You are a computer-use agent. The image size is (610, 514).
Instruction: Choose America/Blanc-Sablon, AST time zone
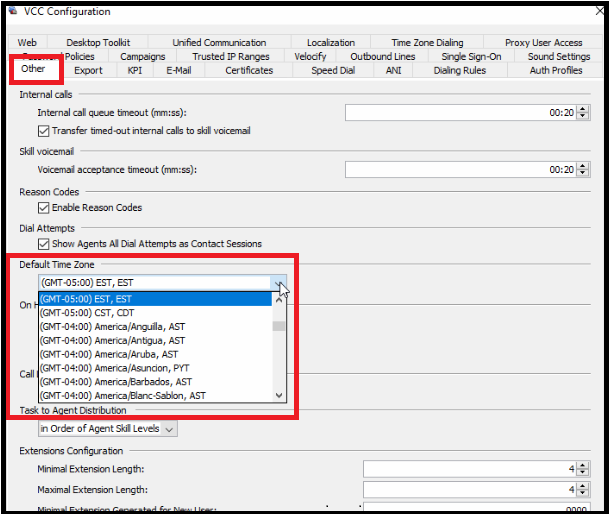pos(155,396)
